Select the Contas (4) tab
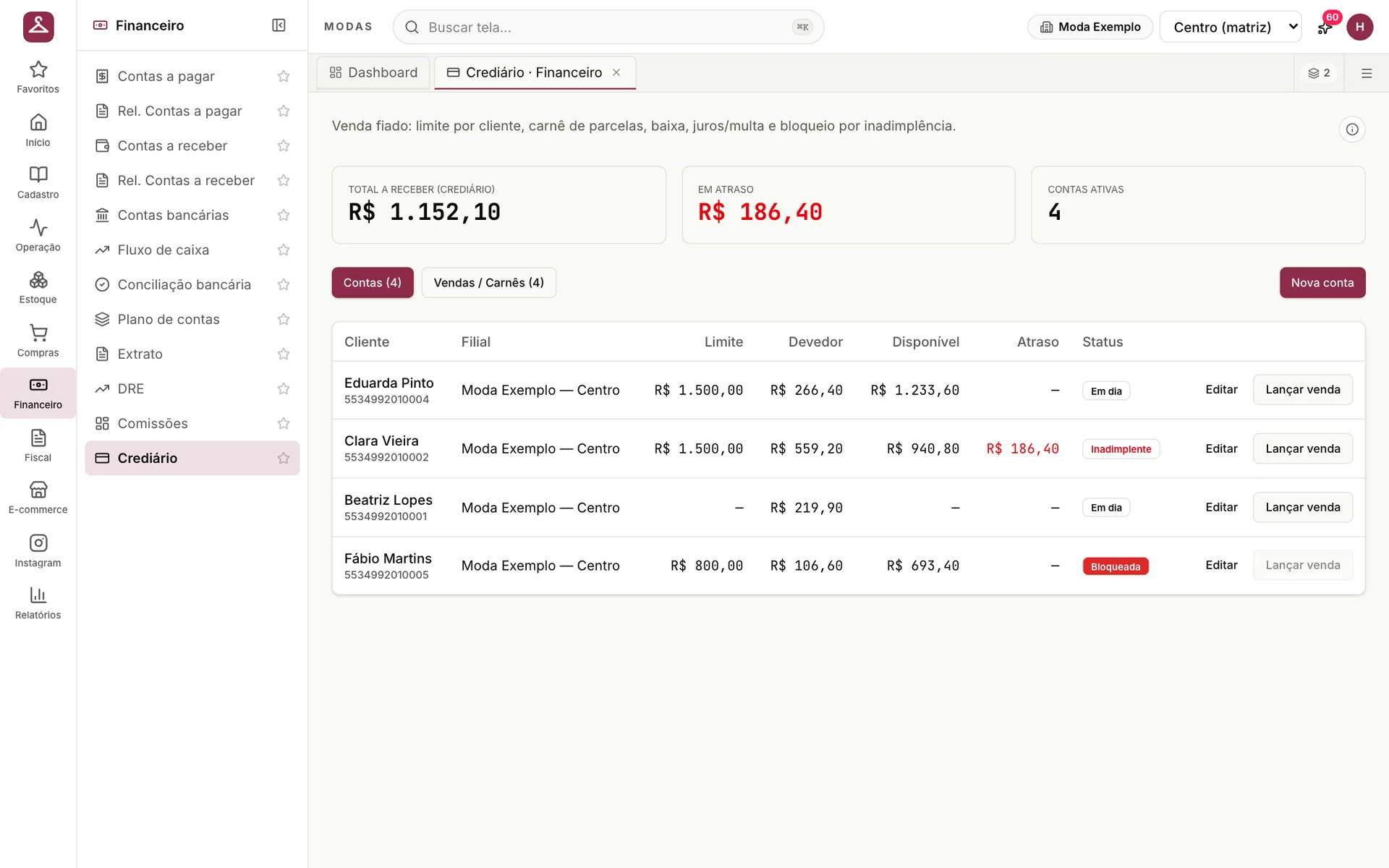Viewport: 1389px width, 868px height. pos(373,283)
